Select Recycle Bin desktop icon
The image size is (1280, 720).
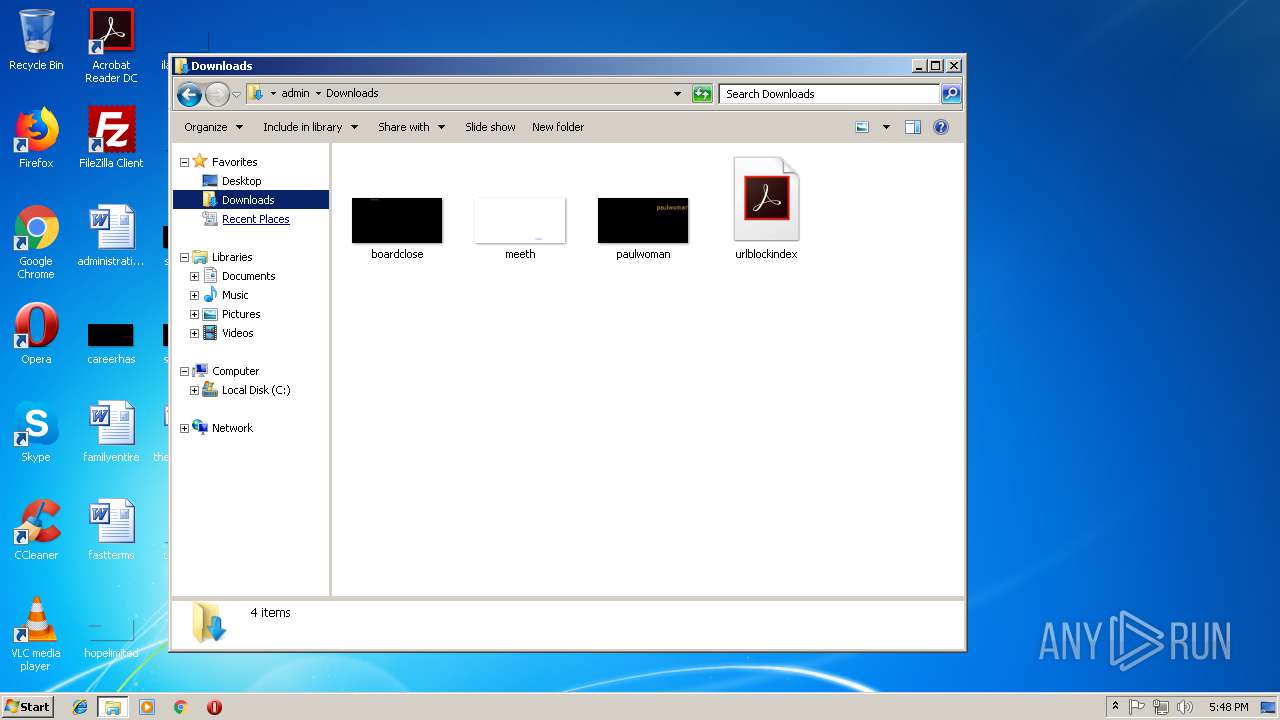tap(36, 40)
